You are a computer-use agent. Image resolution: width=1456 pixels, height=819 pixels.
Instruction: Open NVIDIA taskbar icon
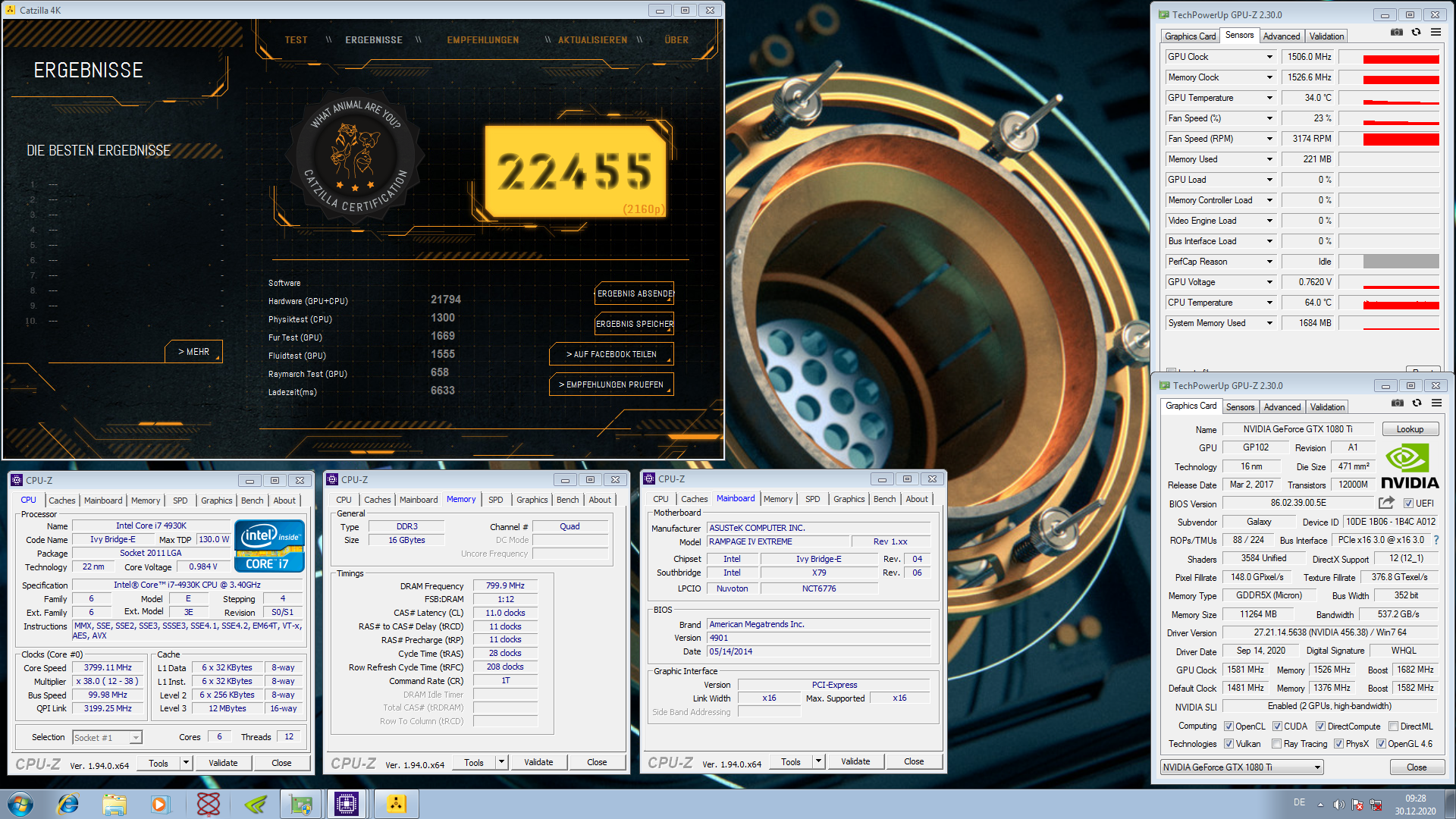point(255,804)
